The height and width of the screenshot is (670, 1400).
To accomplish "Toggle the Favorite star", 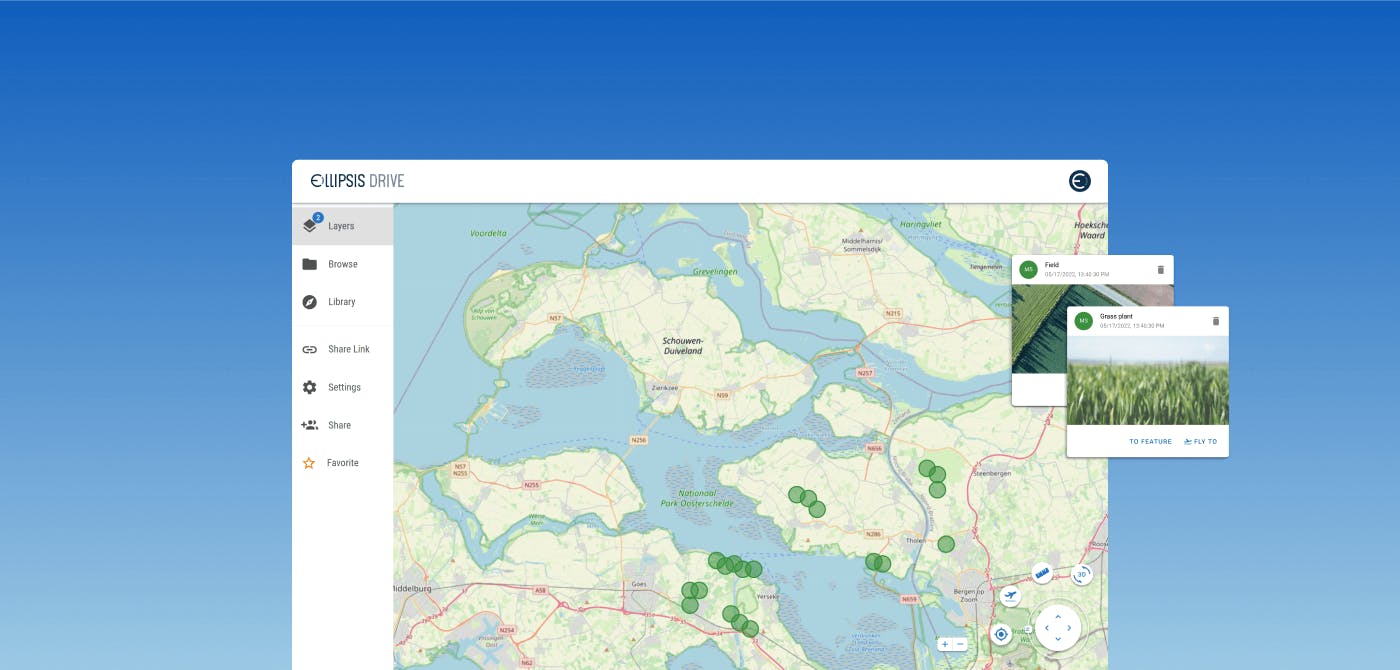I will pos(309,463).
